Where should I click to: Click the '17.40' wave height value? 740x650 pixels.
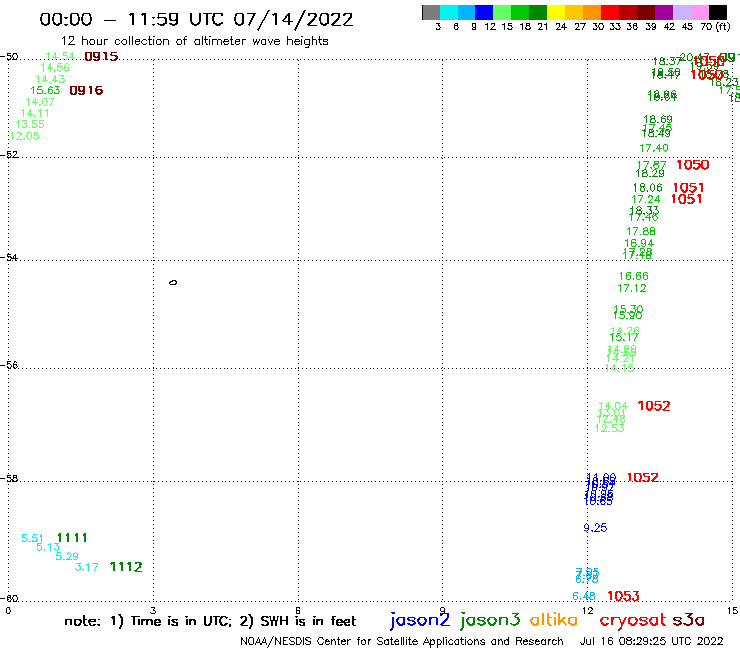(x=654, y=148)
